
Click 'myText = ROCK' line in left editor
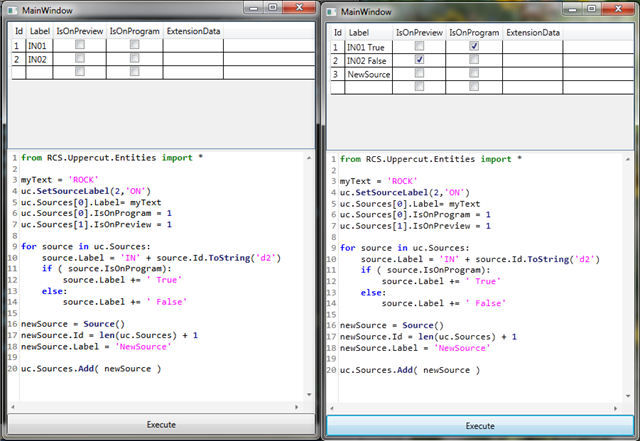click(x=60, y=180)
